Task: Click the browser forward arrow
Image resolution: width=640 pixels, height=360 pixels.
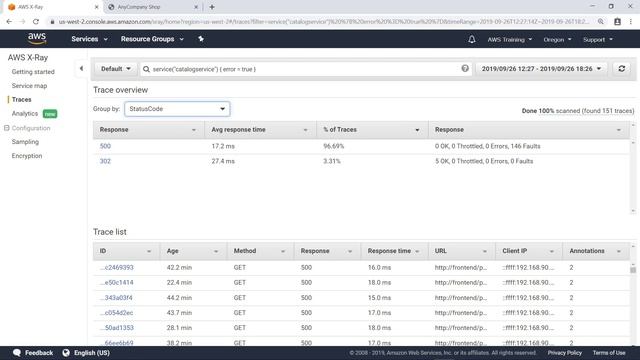Action: (22, 22)
